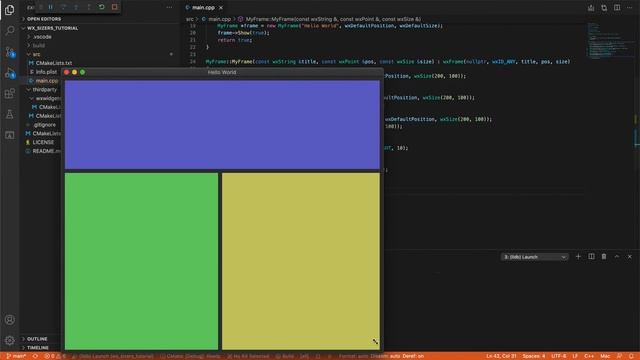Show errors and warnings in status bar
The width and height of the screenshot is (640, 360).
55,356
